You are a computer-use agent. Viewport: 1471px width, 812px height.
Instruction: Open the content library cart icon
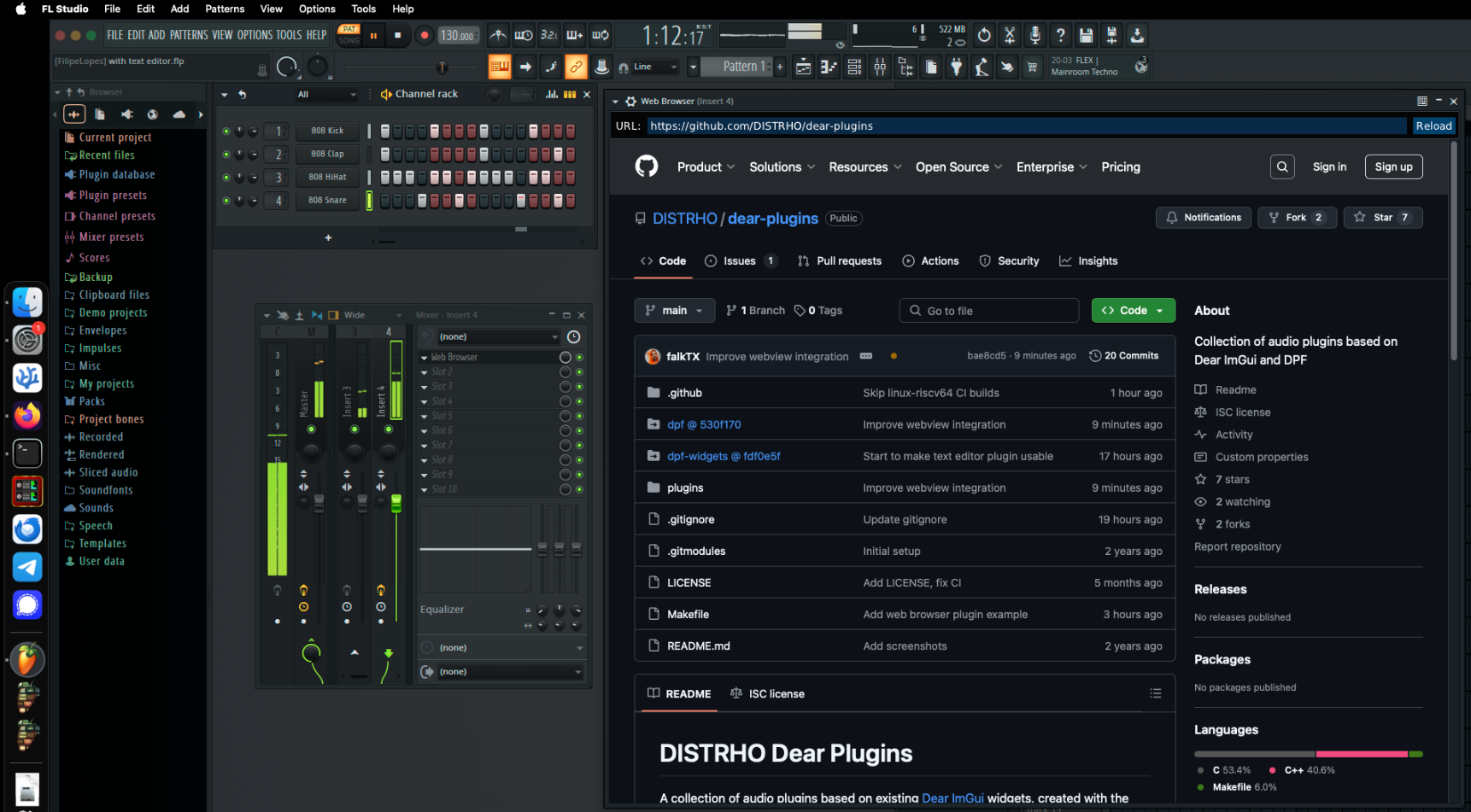[1033, 67]
